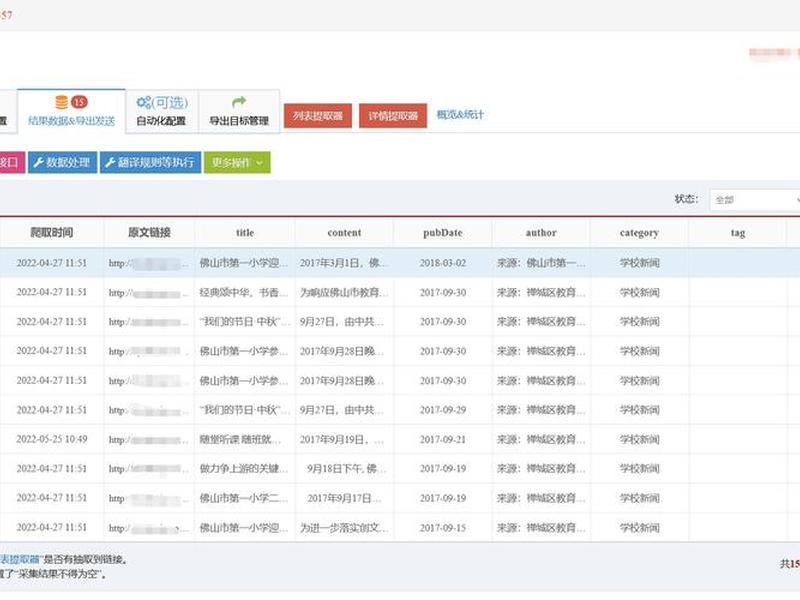Screen dimensions: 800x600
Task: Click the 爬取时间 column header
Action: coord(52,233)
